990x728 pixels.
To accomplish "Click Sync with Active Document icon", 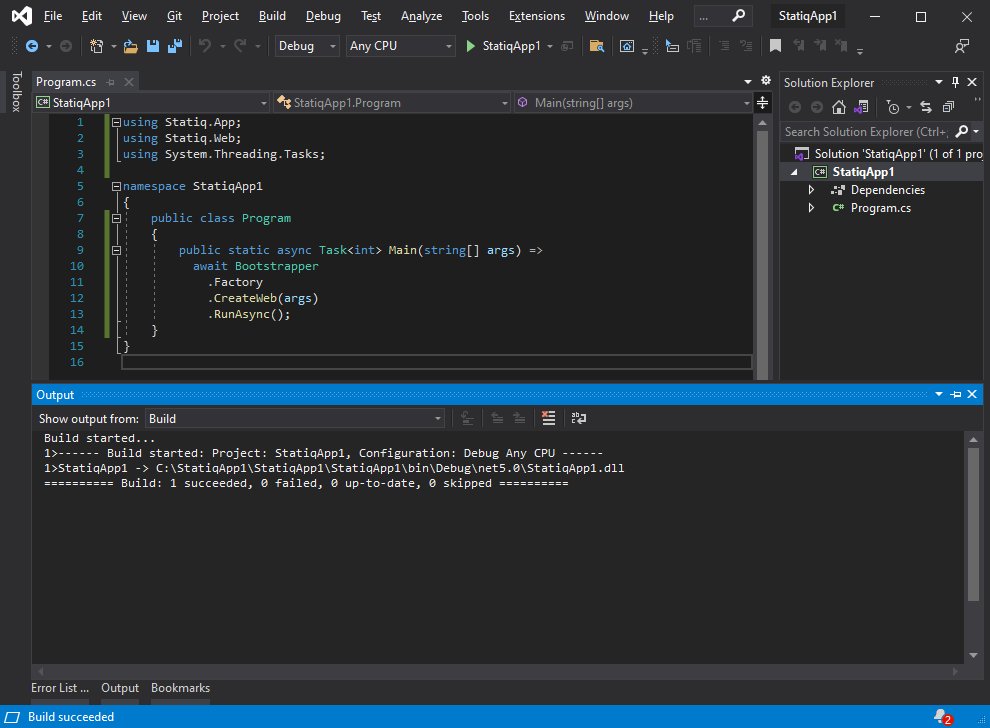I will (926, 107).
